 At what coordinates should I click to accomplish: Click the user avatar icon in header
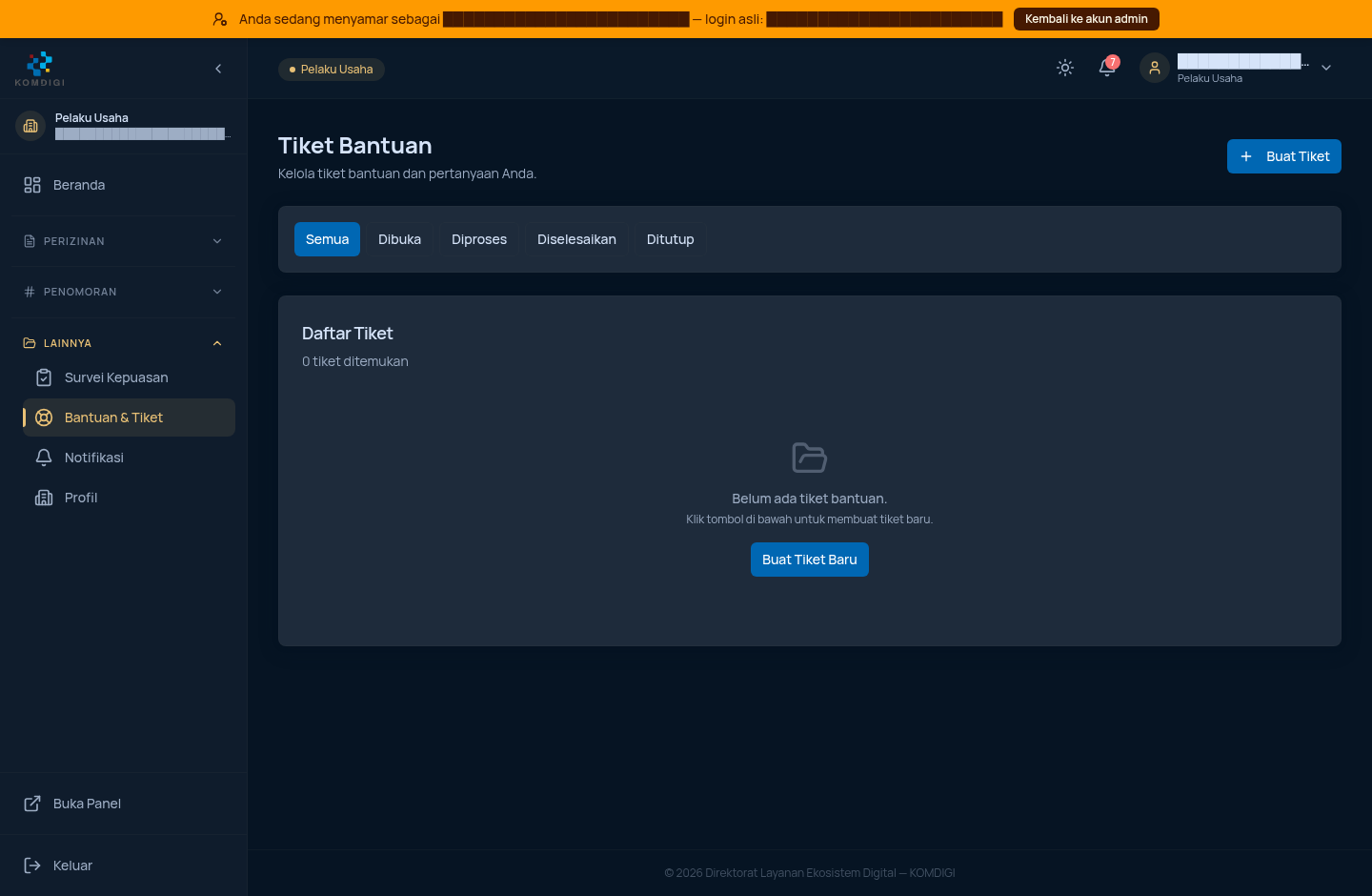1155,68
